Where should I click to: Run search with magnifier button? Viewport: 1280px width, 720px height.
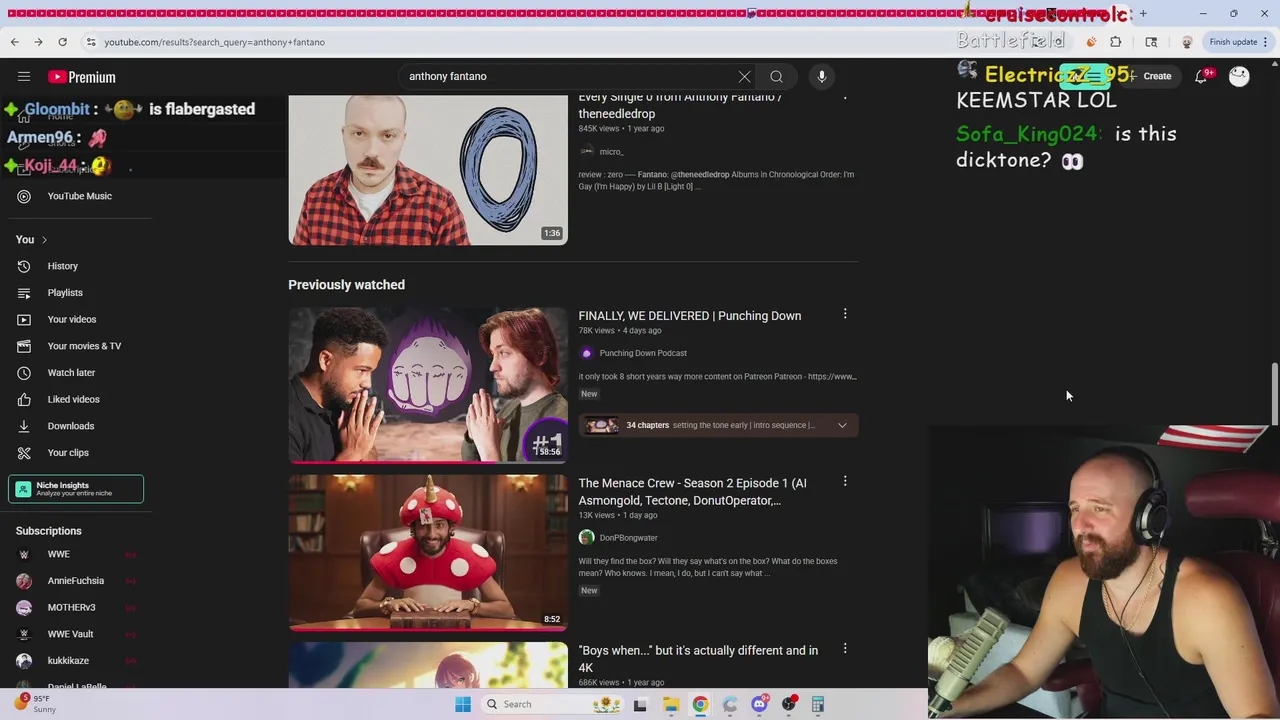[x=776, y=77]
